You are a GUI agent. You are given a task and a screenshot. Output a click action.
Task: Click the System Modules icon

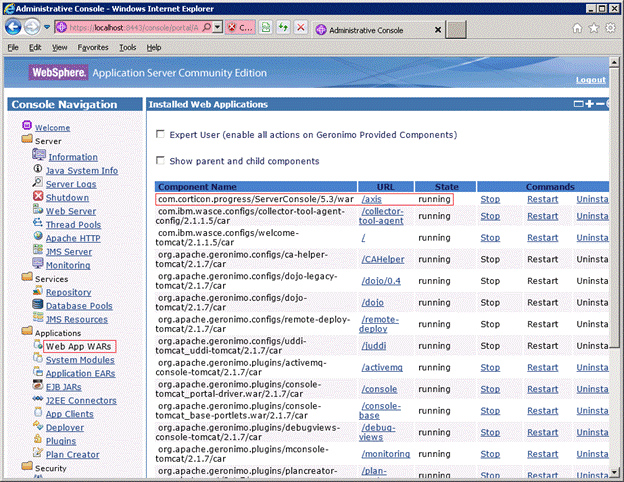coord(38,358)
